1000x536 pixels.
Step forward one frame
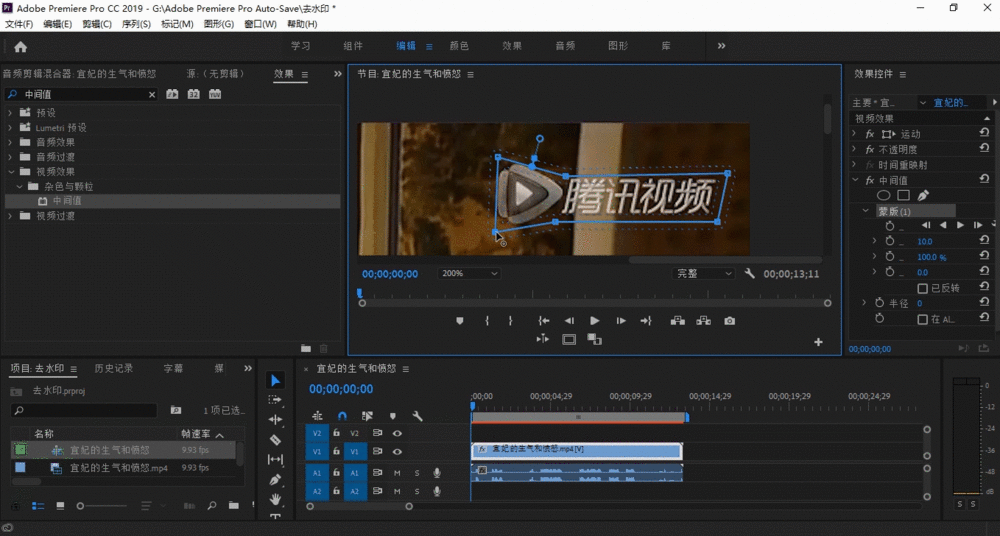621,321
